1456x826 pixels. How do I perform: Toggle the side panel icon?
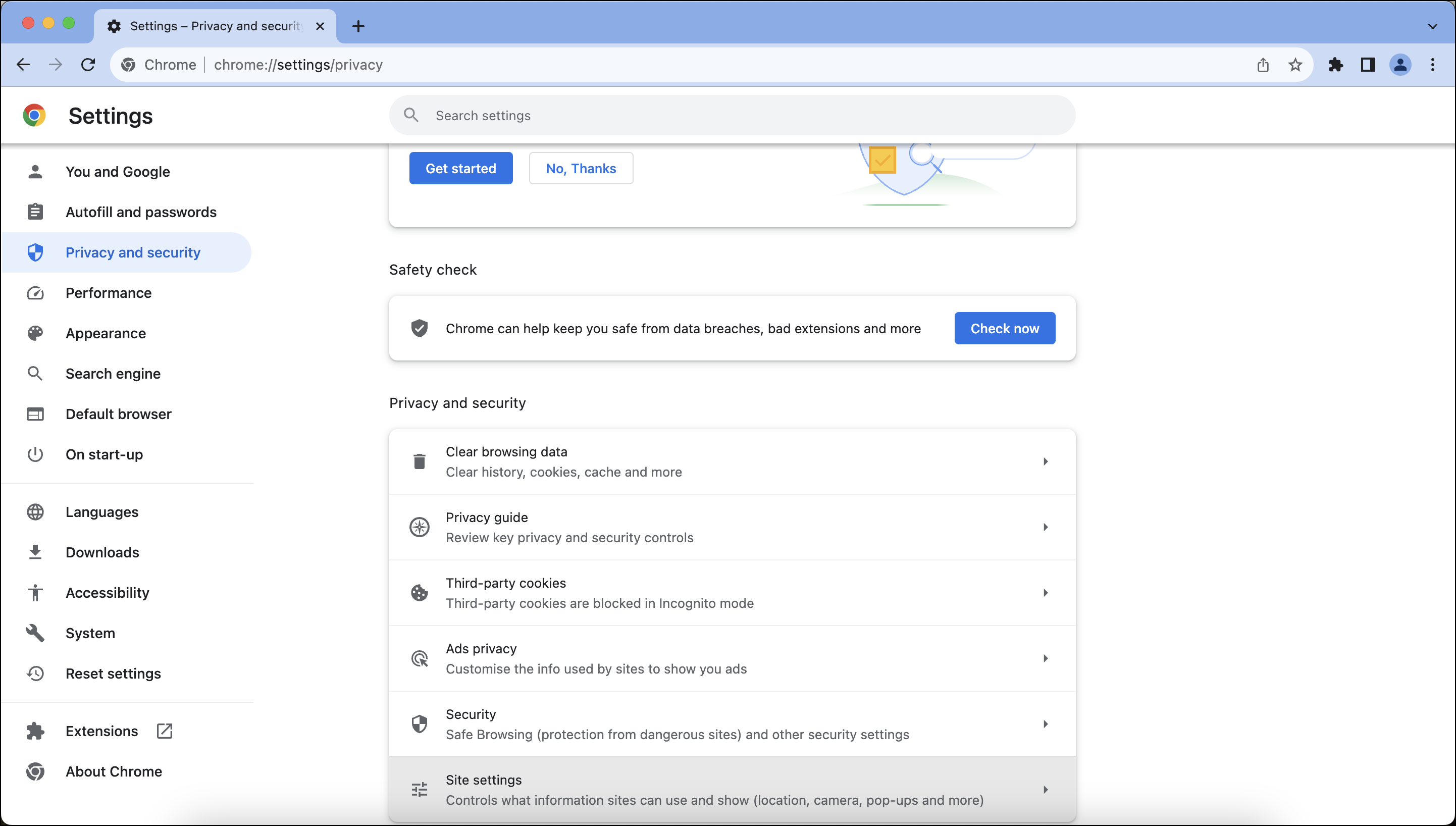pos(1368,65)
